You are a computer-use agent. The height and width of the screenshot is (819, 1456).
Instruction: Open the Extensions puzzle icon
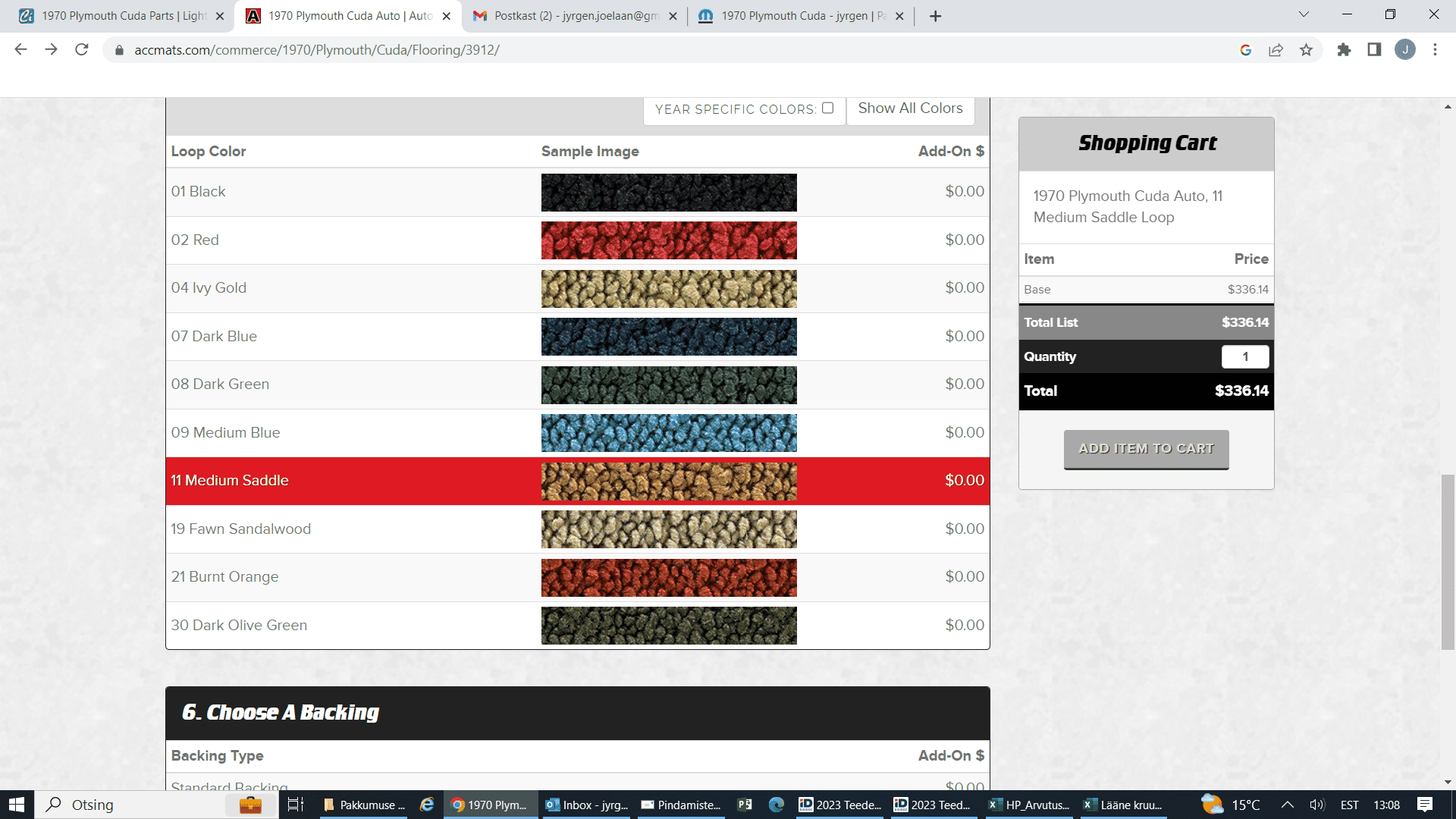(1344, 50)
